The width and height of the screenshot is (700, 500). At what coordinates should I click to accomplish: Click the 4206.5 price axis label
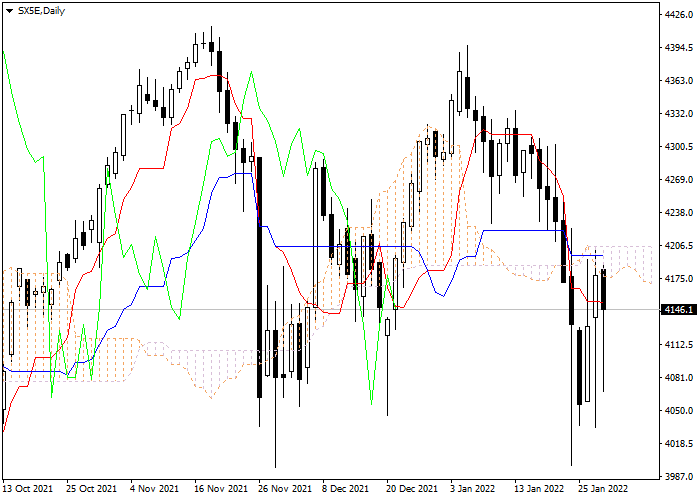679,246
